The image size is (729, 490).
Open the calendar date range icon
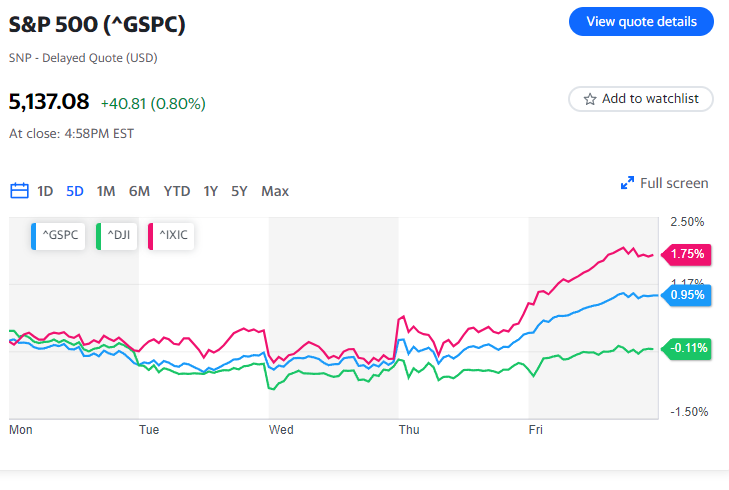pos(19,191)
